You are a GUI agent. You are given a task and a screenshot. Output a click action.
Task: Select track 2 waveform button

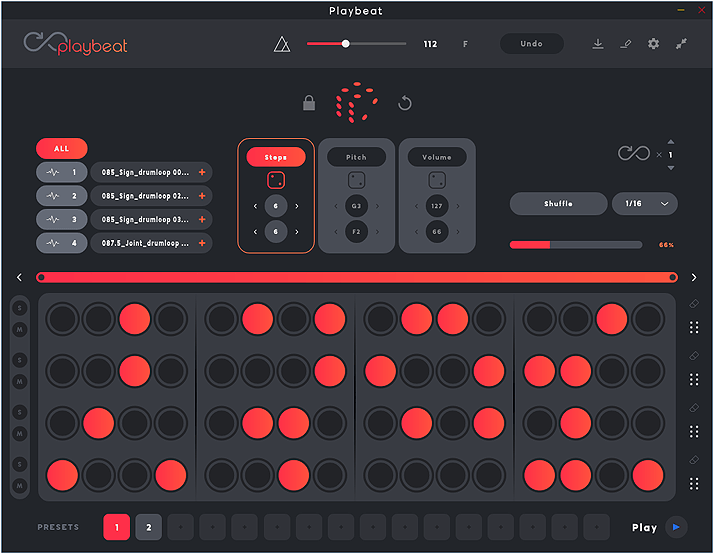point(62,196)
